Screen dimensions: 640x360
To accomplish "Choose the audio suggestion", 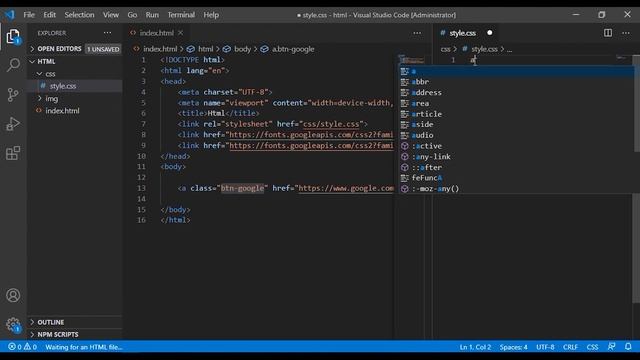I will 516,135.
